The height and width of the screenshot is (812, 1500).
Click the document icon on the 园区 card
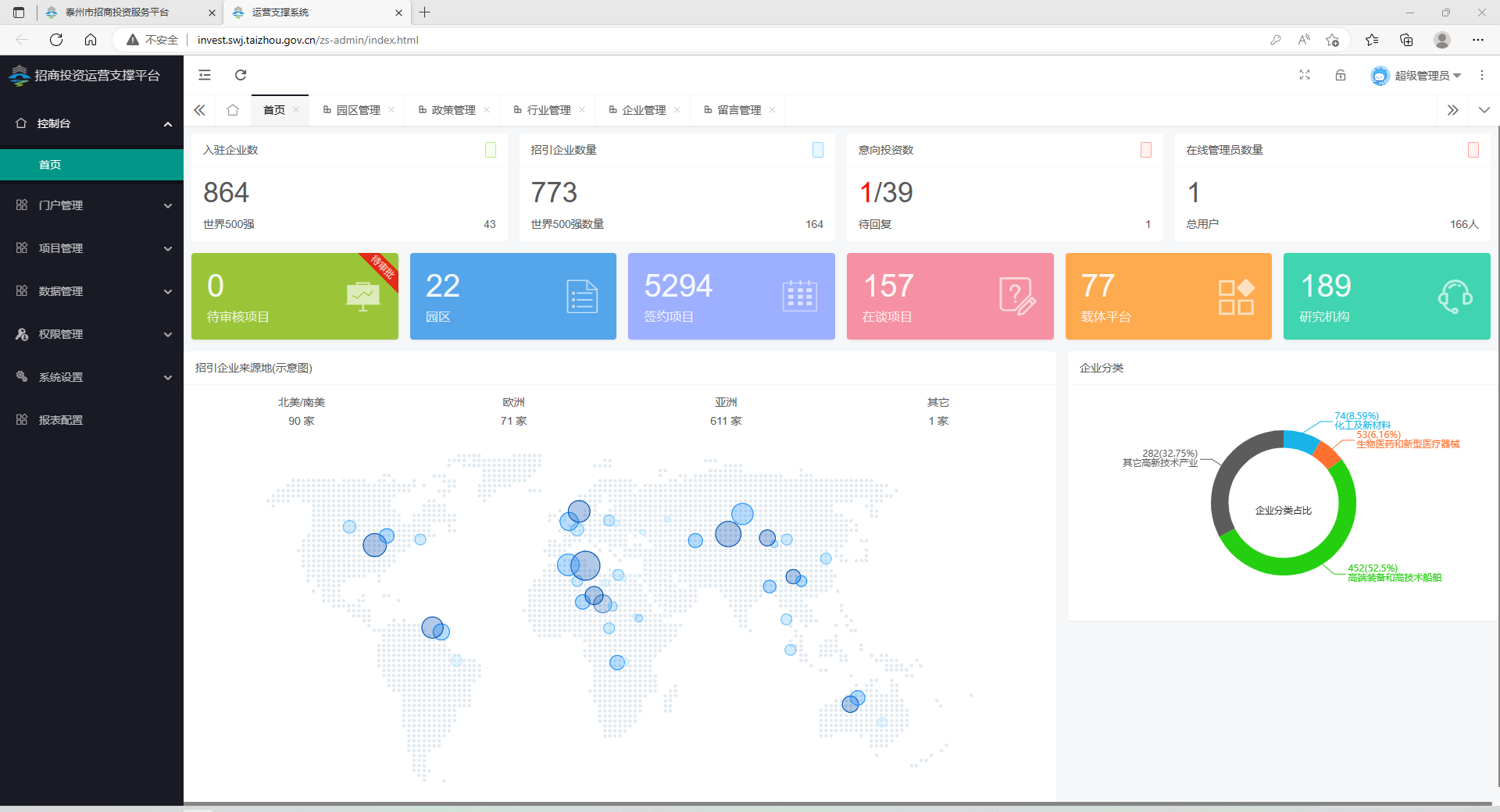(x=582, y=296)
